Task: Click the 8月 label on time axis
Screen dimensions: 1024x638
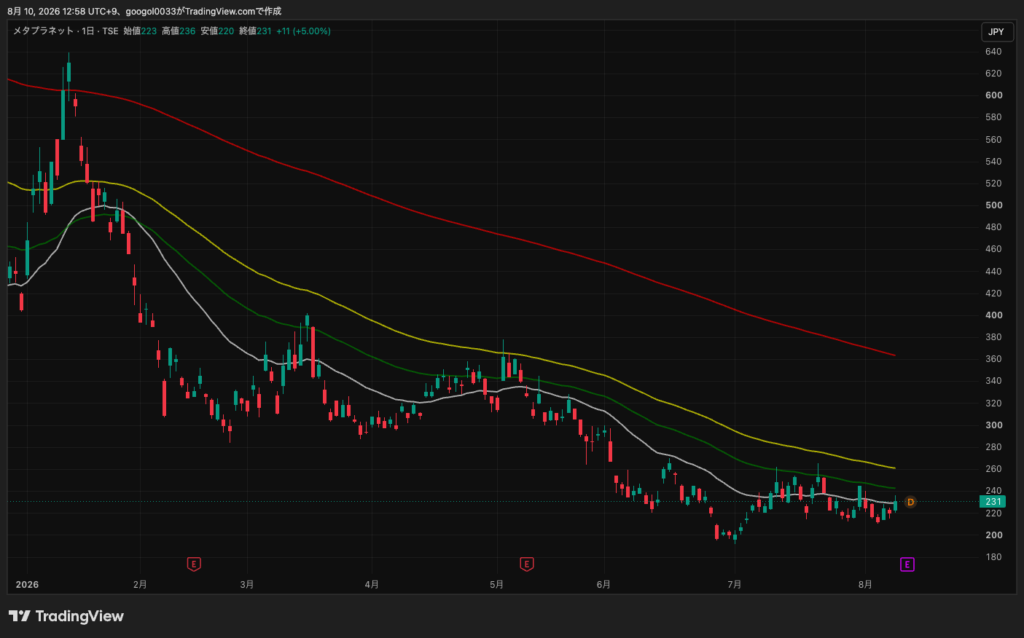Action: point(865,584)
